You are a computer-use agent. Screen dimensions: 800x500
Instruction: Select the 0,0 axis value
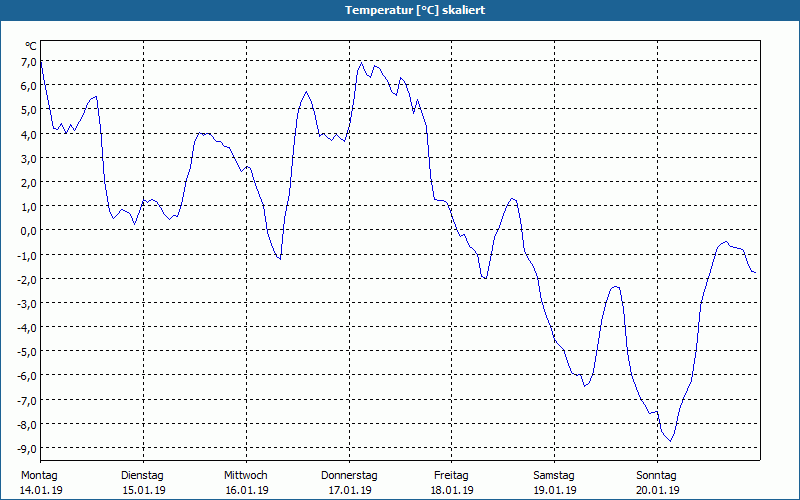click(29, 231)
